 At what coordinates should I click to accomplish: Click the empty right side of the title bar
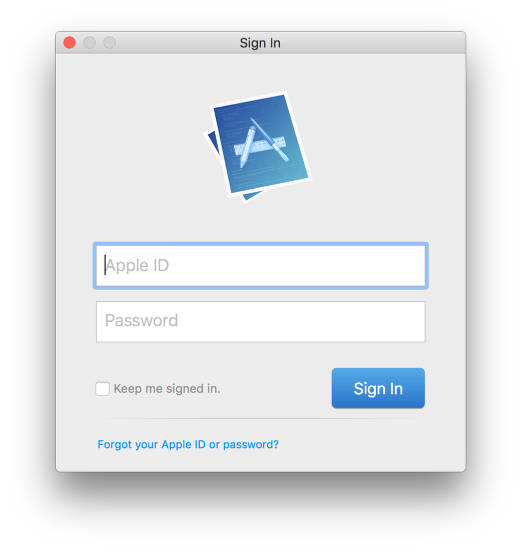373,43
